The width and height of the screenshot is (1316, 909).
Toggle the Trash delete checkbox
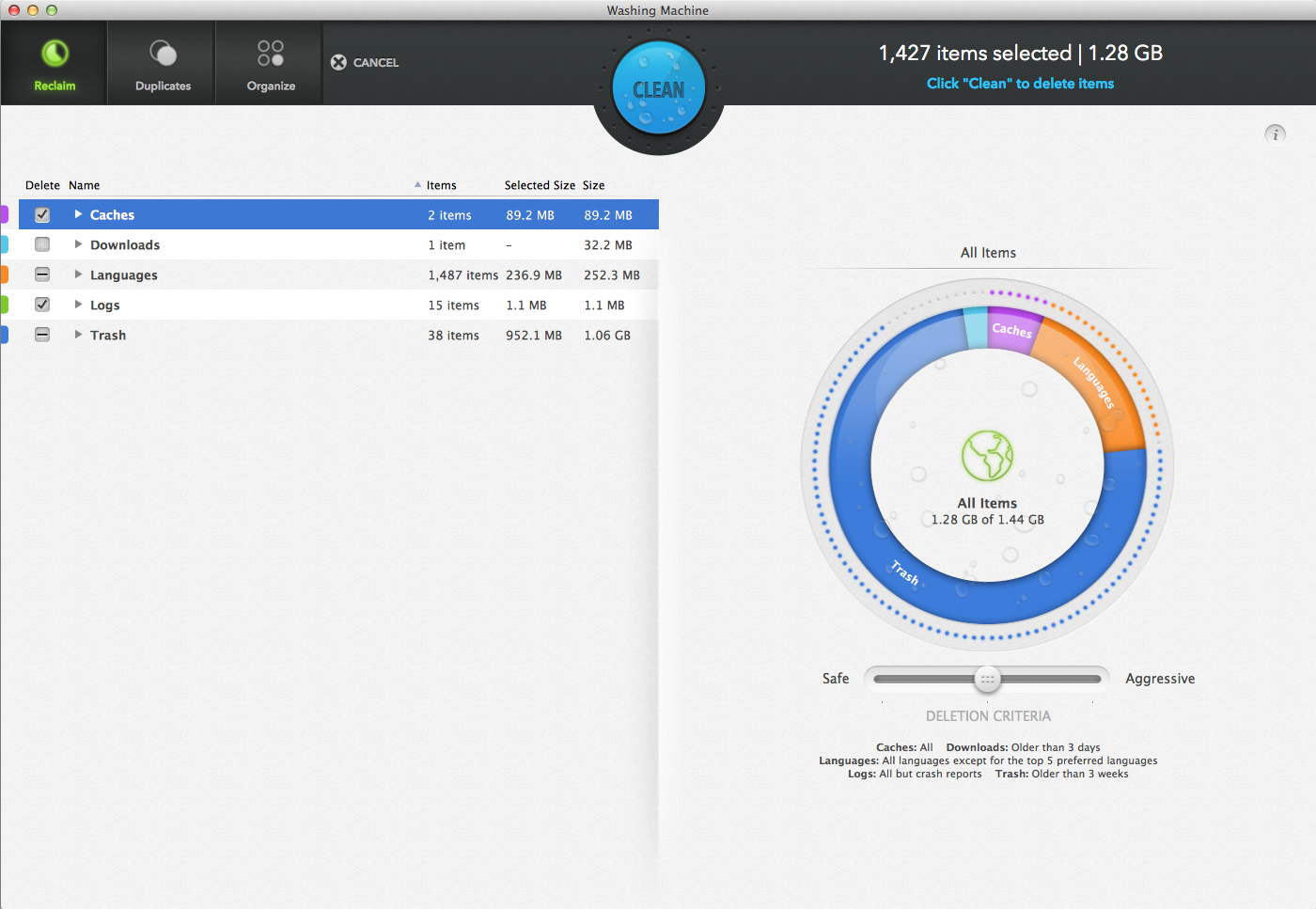point(42,335)
